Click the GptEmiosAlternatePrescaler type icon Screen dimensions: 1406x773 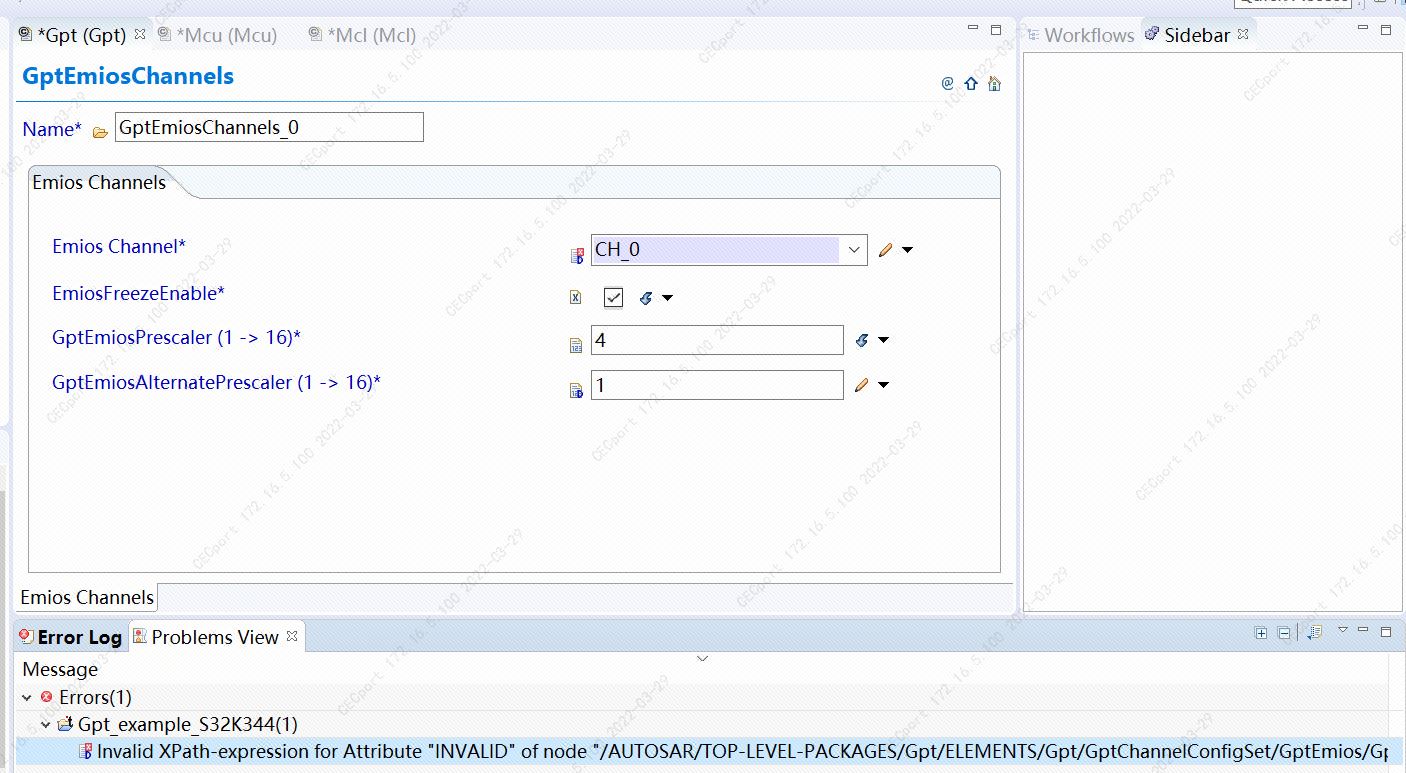point(576,391)
